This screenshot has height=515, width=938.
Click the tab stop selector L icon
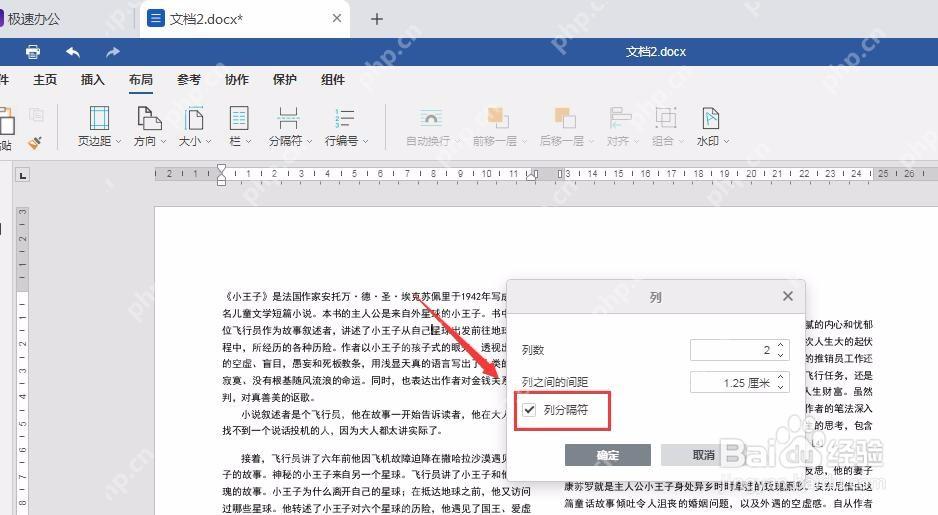[22, 175]
